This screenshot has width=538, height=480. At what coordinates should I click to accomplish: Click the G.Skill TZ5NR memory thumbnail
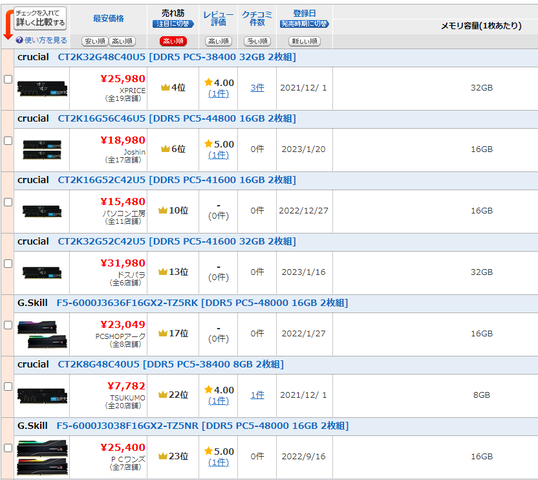(x=42, y=457)
